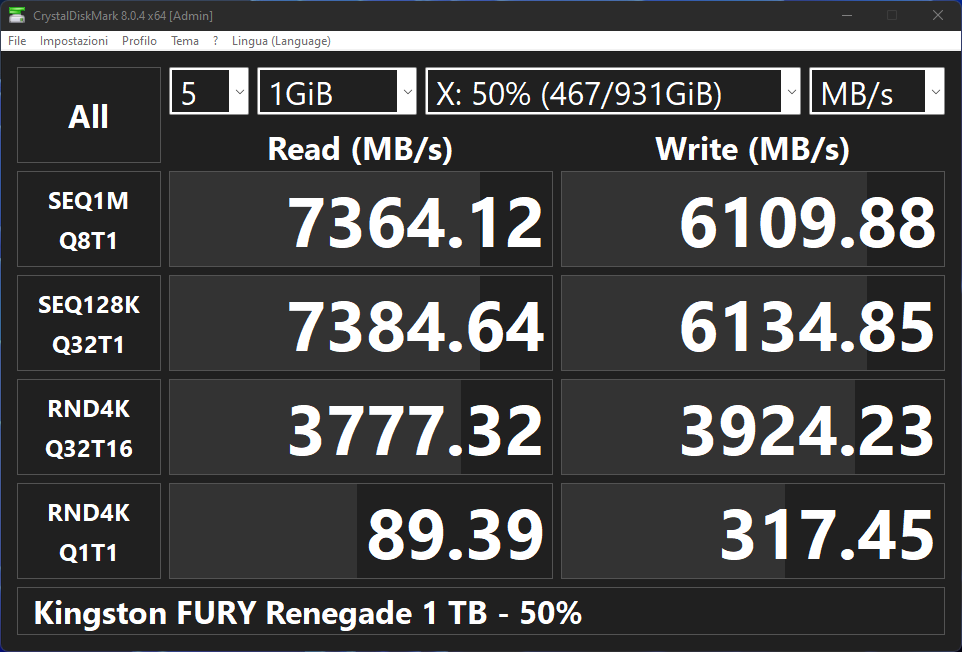
Task: Open the Tema menu
Action: tap(185, 41)
